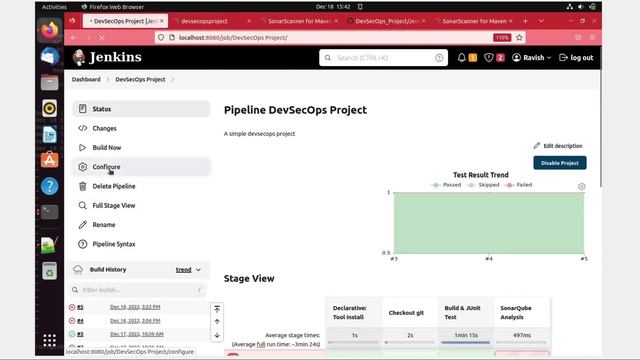Open Rhythmbox from the dock
Image resolution: width=640 pixels, height=360 pixels.
(49, 108)
